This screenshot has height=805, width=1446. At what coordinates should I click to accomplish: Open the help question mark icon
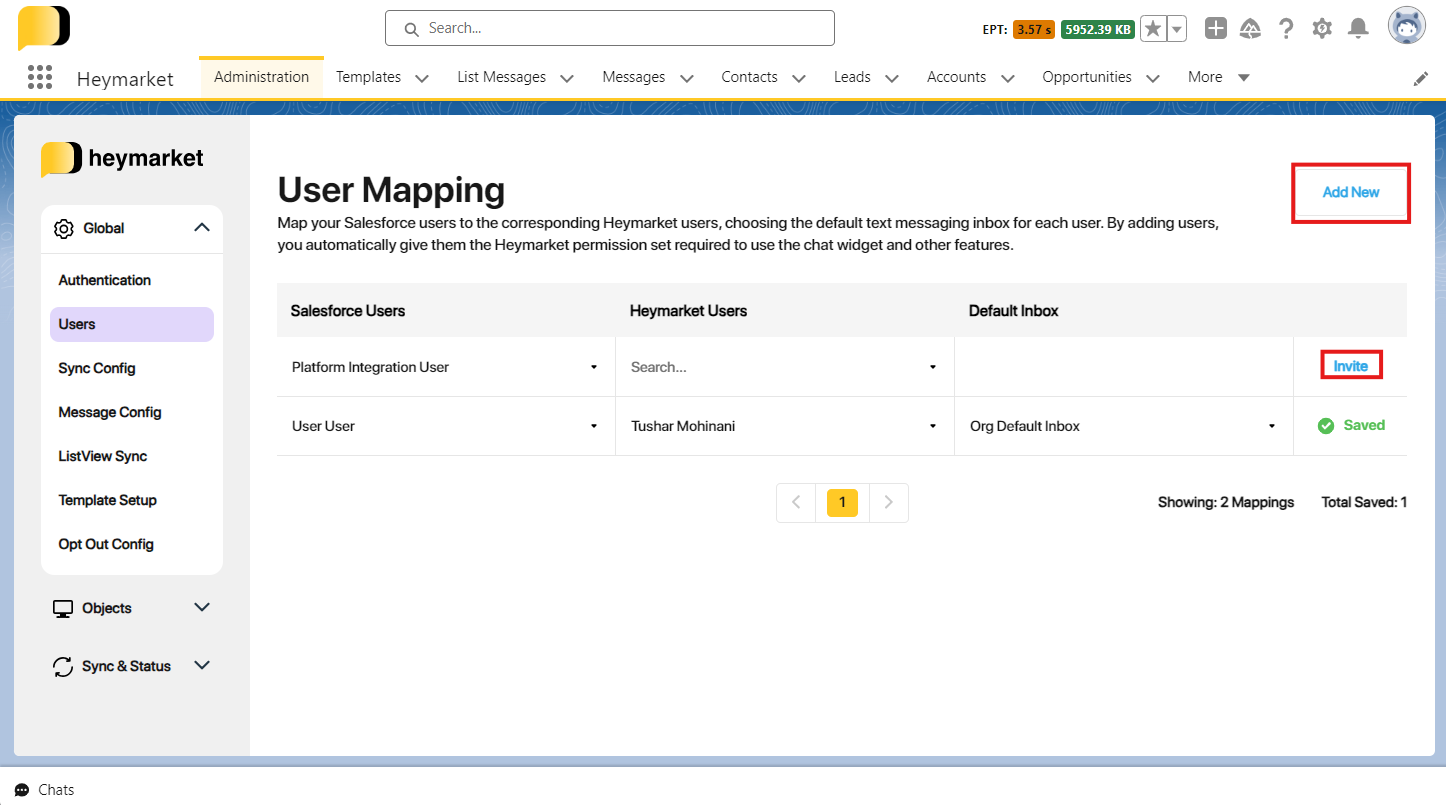1286,28
